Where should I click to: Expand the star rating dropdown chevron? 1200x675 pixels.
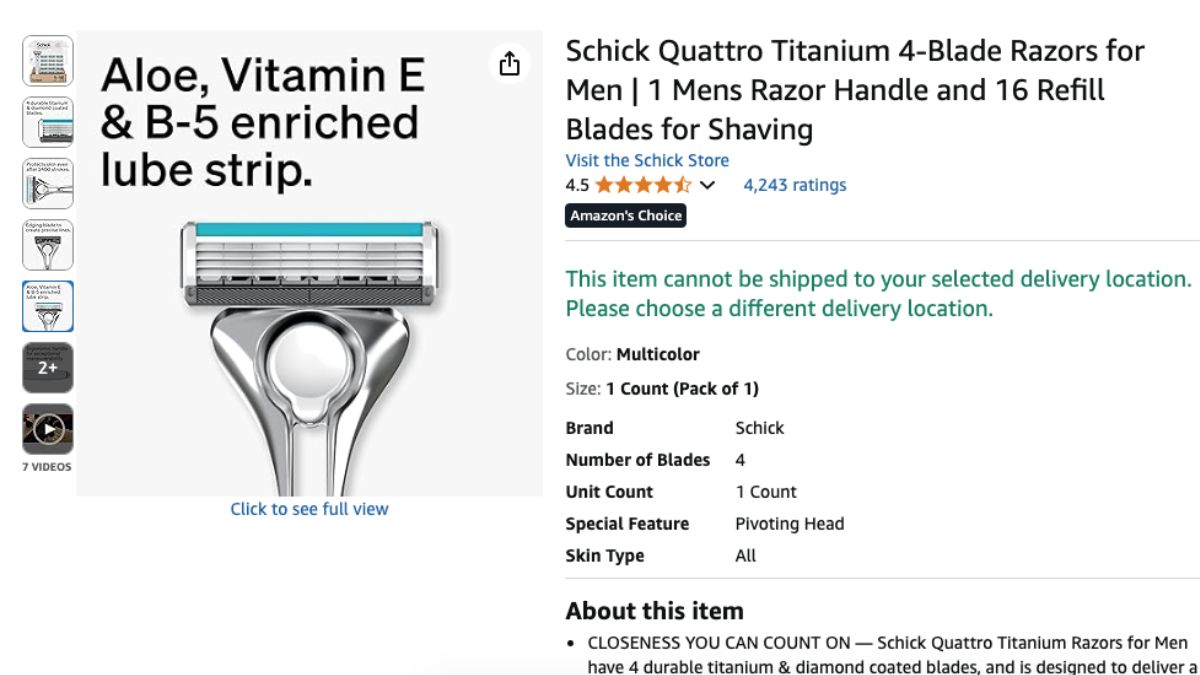707,185
